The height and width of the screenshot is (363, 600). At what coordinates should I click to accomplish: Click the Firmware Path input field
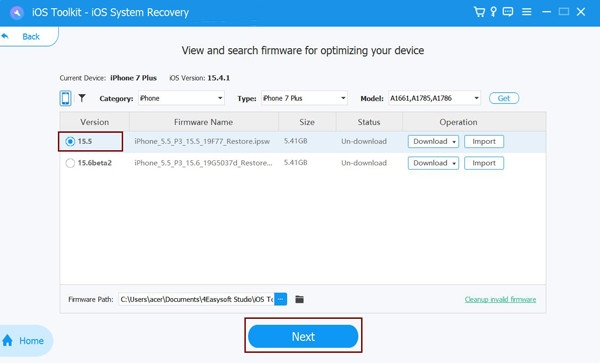196,299
